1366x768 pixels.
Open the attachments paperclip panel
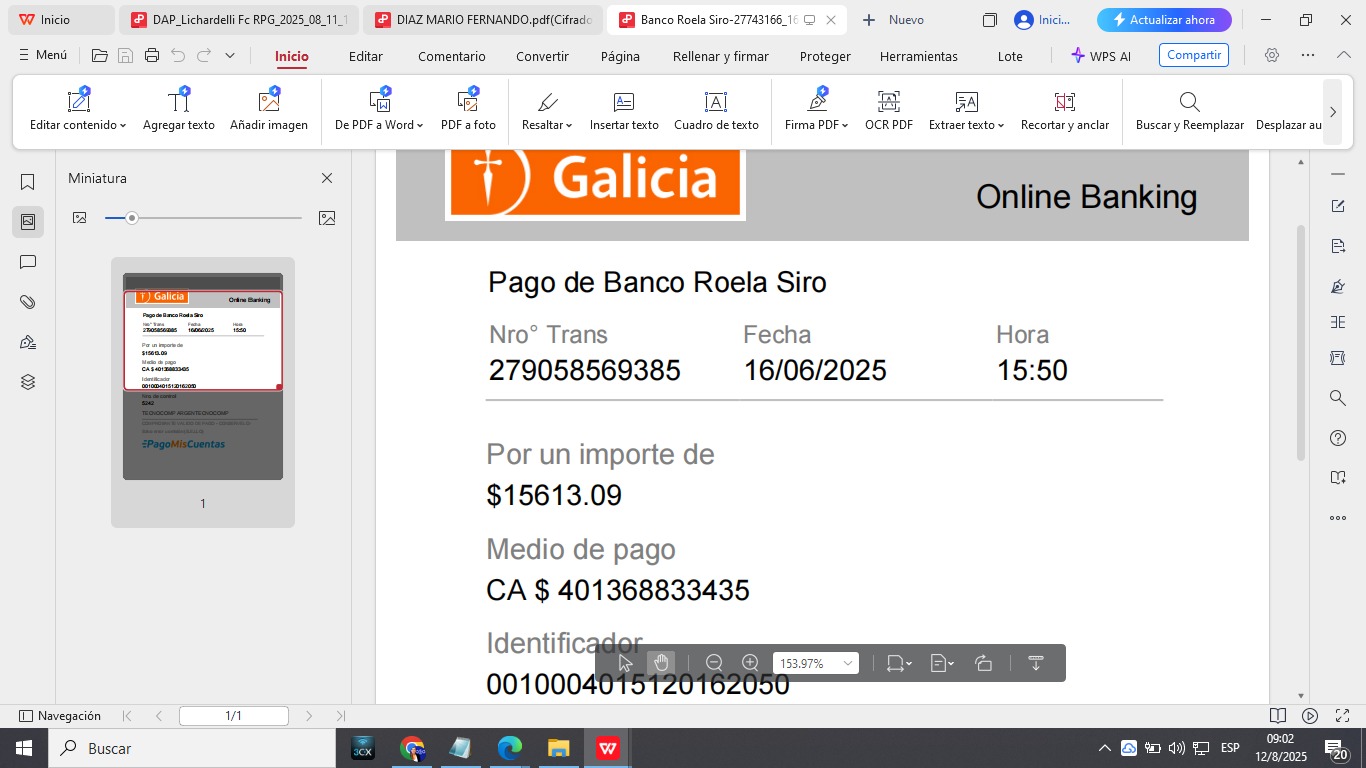[28, 302]
